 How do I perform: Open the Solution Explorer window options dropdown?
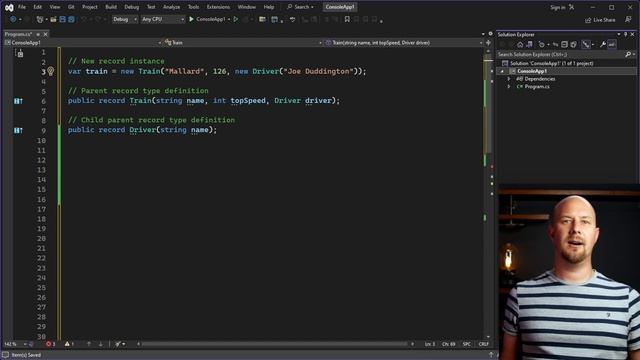(619, 34)
